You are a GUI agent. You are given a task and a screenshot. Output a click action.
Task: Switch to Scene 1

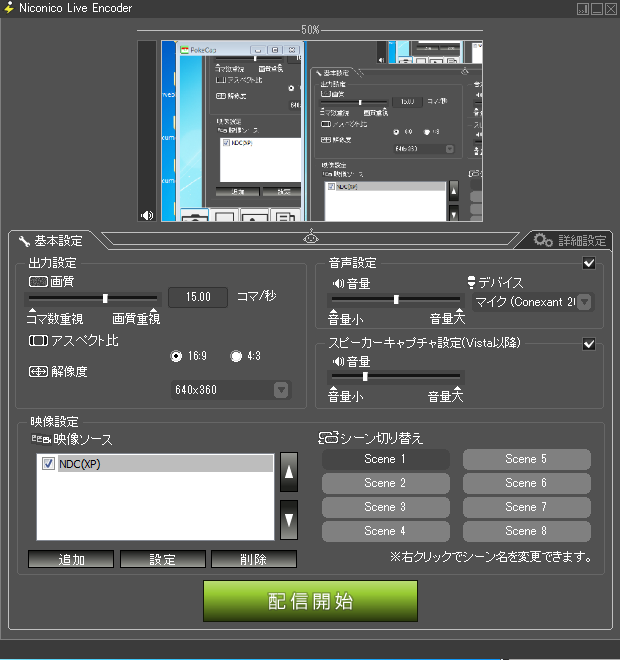[x=386, y=459]
